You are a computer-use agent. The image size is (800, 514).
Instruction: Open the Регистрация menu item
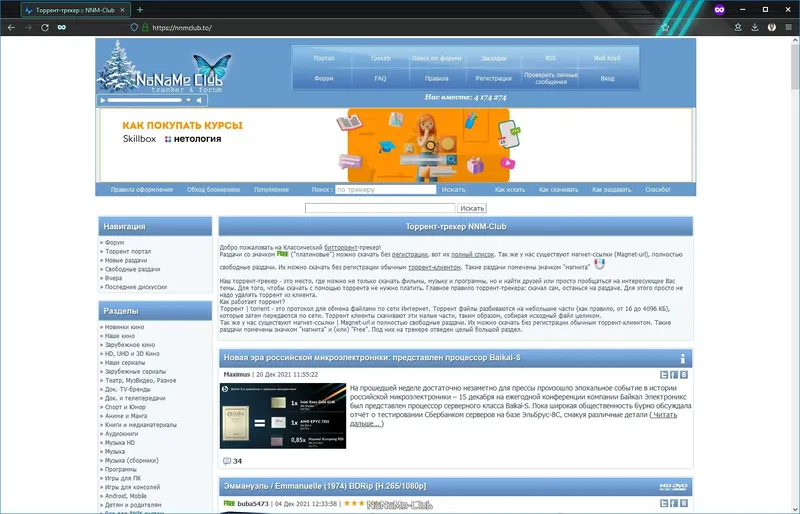pyautogui.click(x=493, y=79)
